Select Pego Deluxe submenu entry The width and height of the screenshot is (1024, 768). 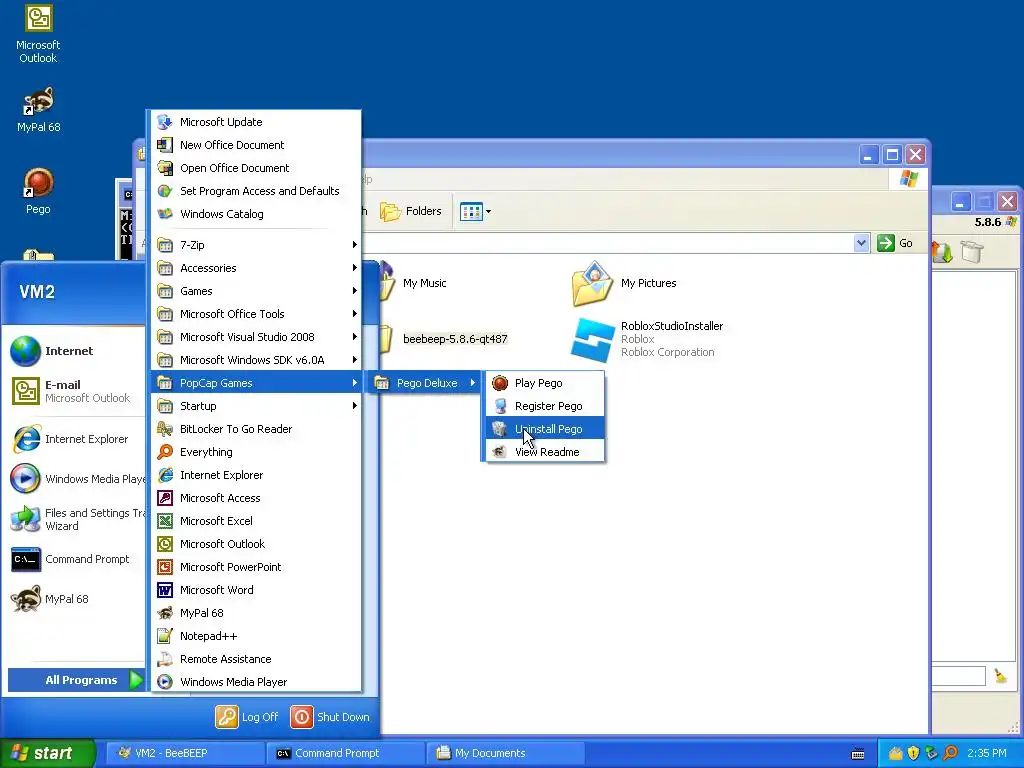pyautogui.click(x=425, y=383)
